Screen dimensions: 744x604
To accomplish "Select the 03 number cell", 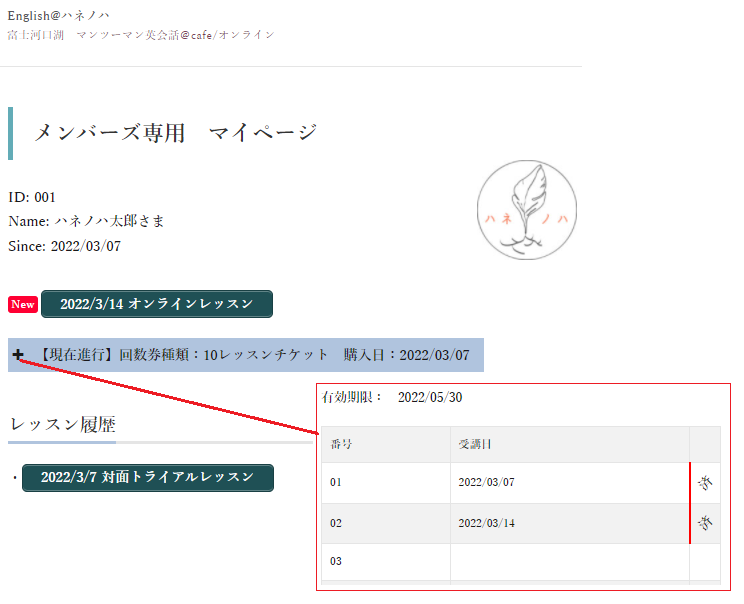I will (x=337, y=561).
